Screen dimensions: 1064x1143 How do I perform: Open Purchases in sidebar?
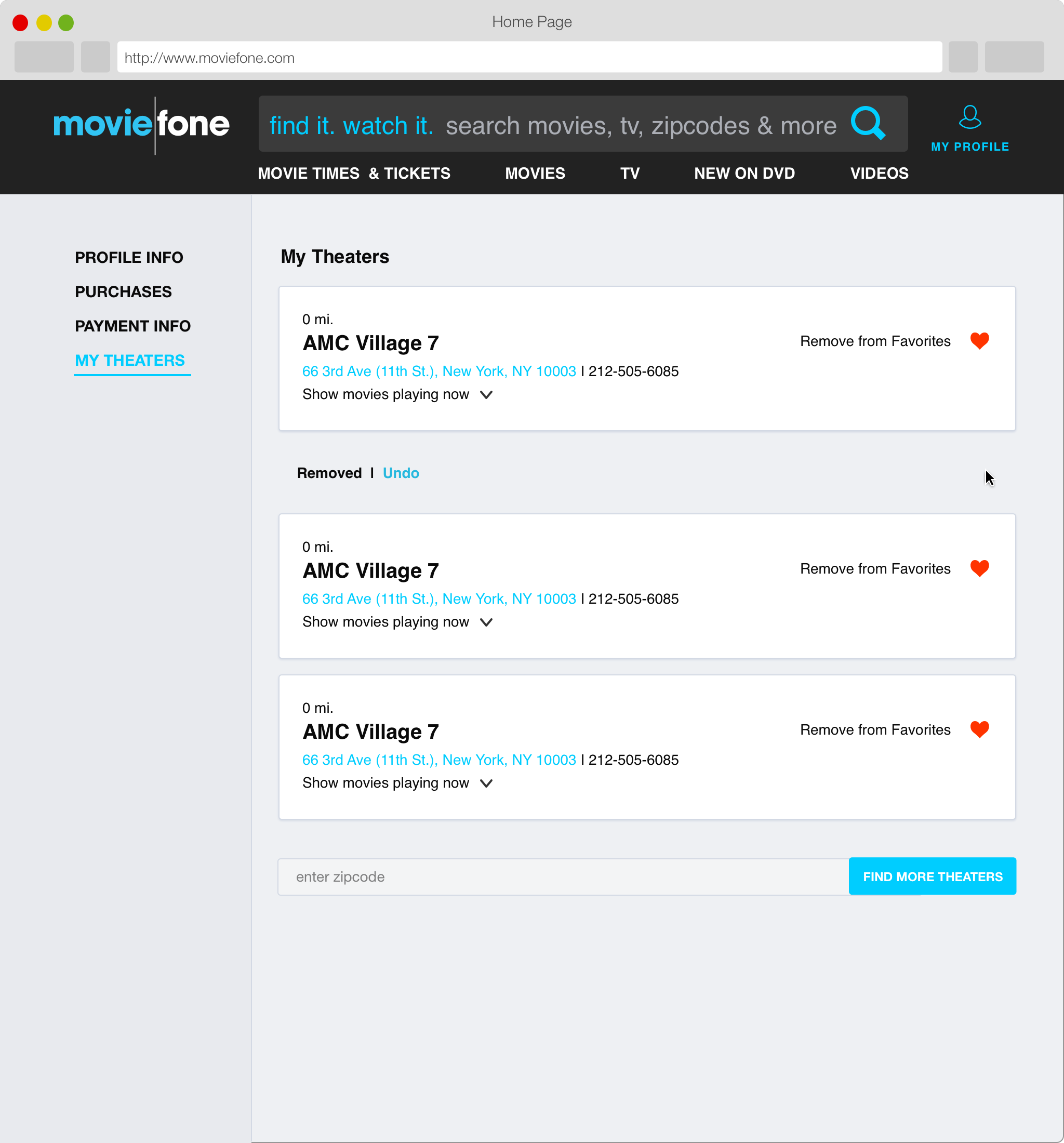tap(123, 292)
